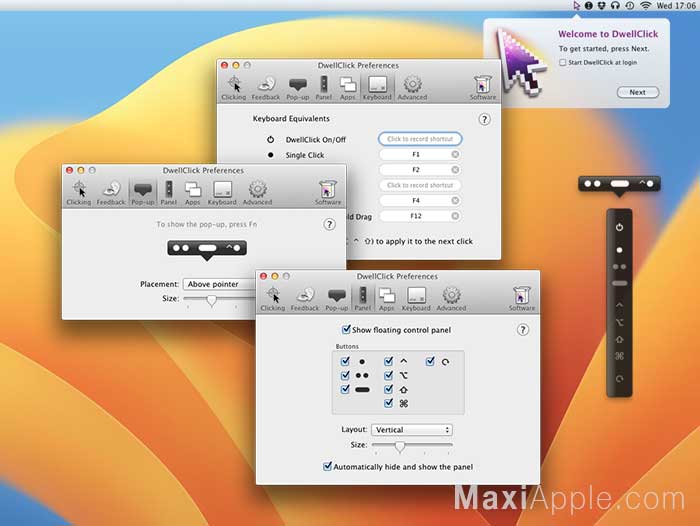Uncheck the Control caret button checkbox
The width and height of the screenshot is (700, 526).
point(388,361)
